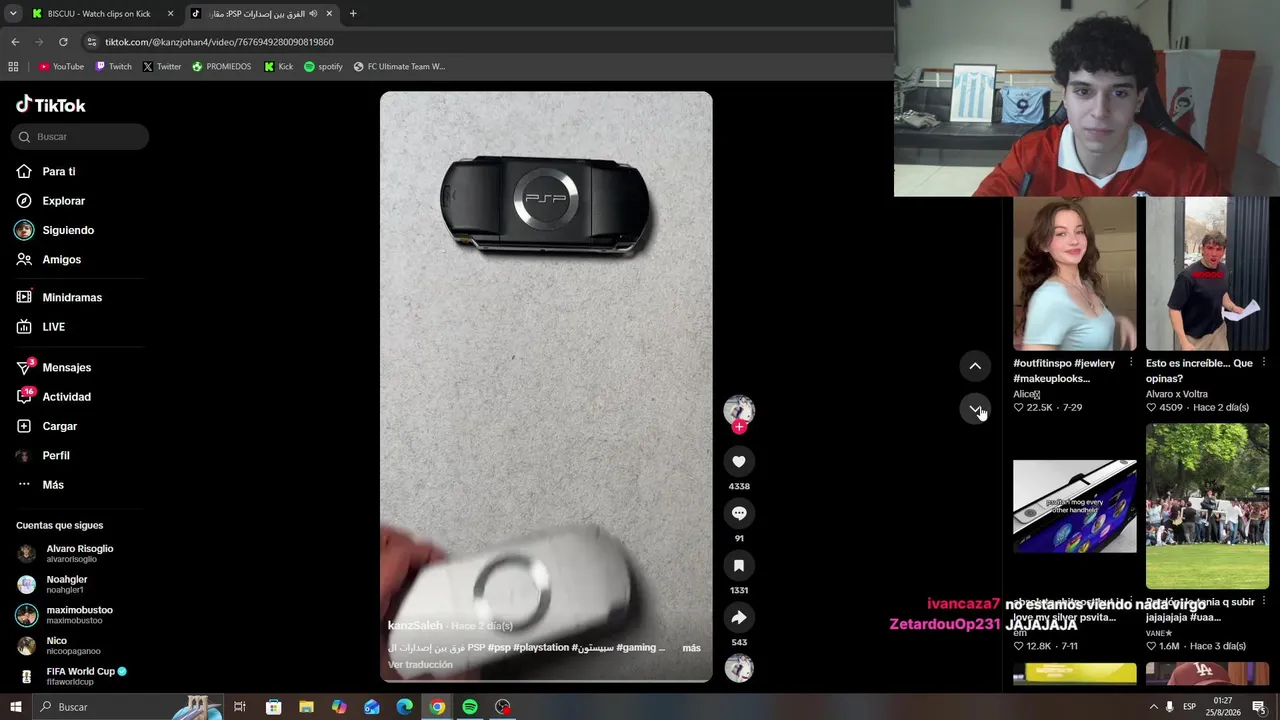Open the FC Ultimate Team bookmark
Image resolution: width=1280 pixels, height=720 pixels.
(x=399, y=67)
